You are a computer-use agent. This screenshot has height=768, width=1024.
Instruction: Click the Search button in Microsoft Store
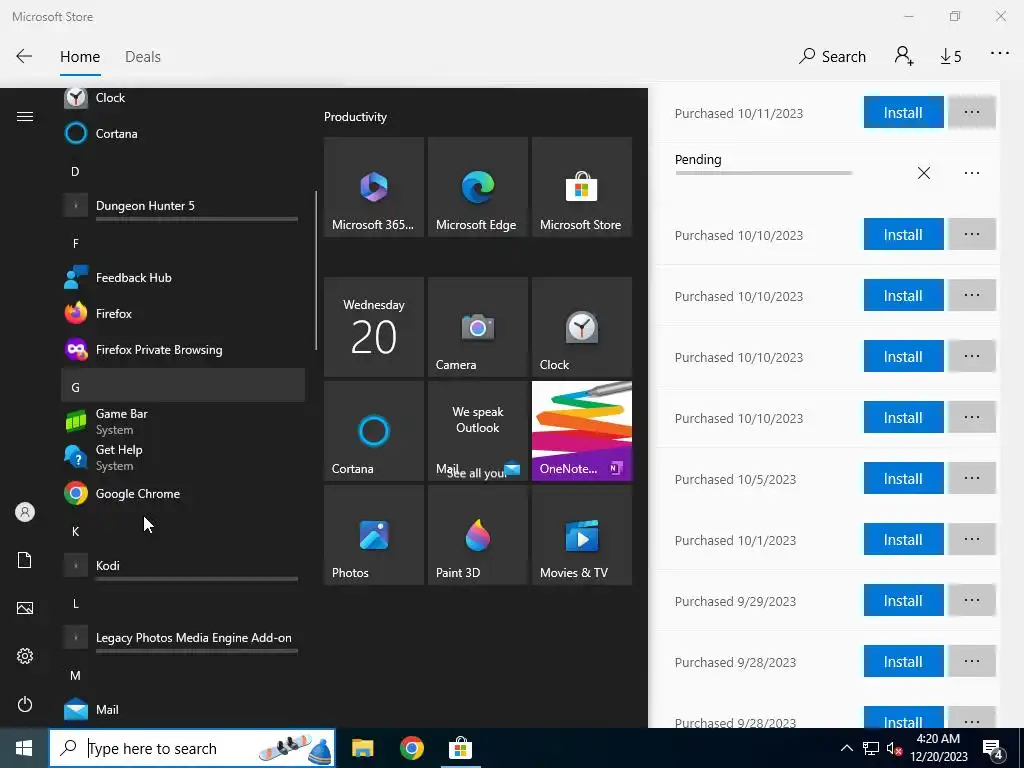(x=832, y=57)
